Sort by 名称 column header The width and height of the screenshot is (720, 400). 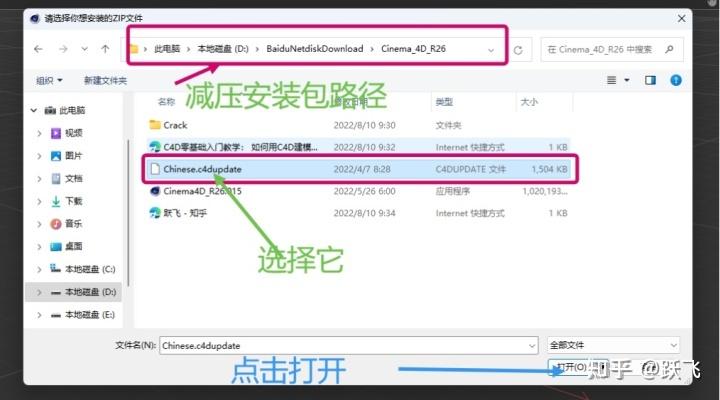[166, 102]
